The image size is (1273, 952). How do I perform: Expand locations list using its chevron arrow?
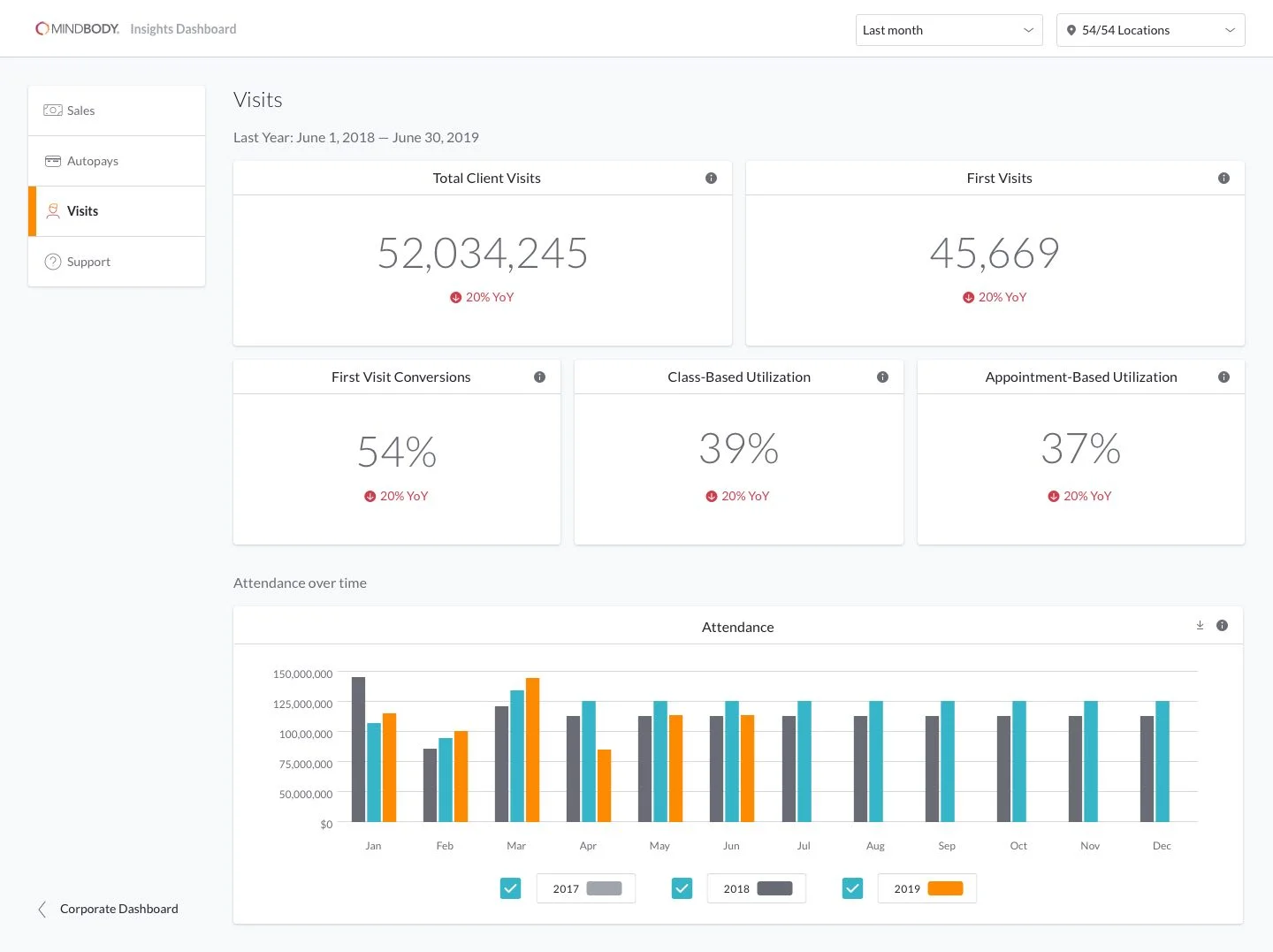[1230, 30]
